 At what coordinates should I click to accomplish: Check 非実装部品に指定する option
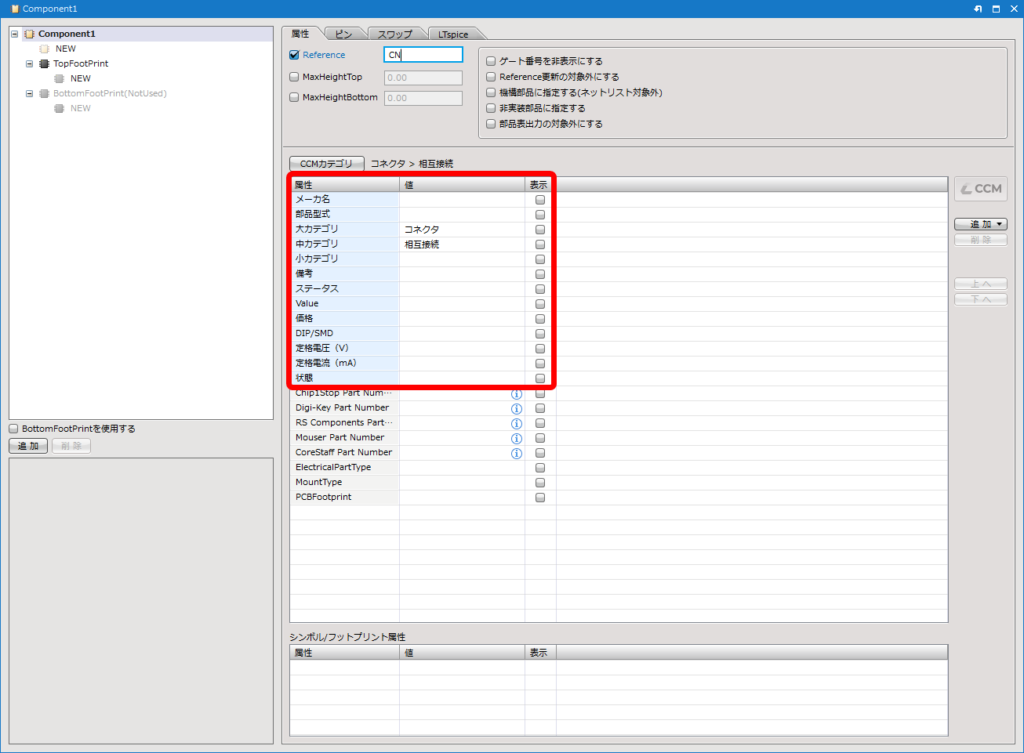[490, 108]
